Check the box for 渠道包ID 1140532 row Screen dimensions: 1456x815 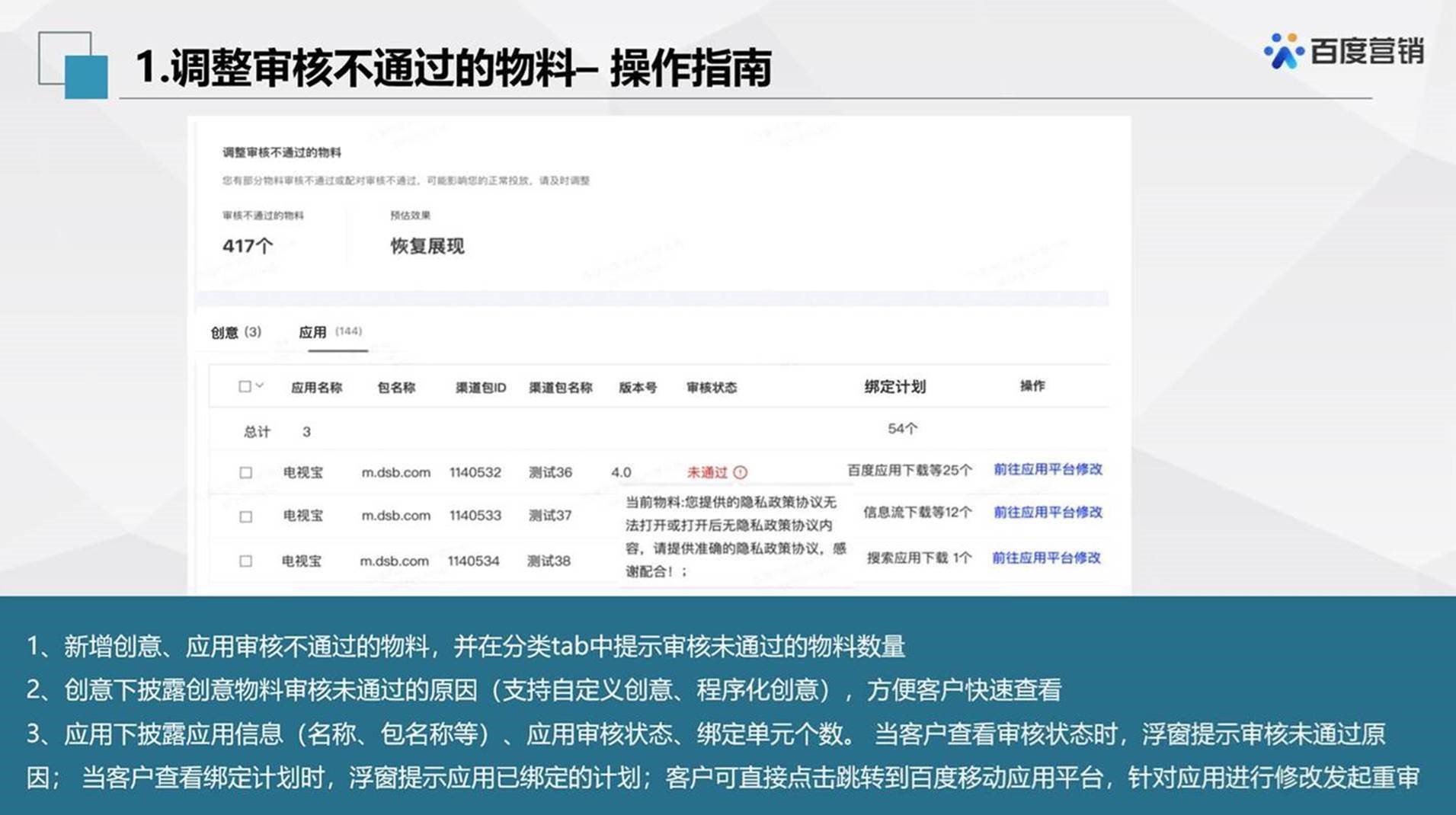pos(245,473)
